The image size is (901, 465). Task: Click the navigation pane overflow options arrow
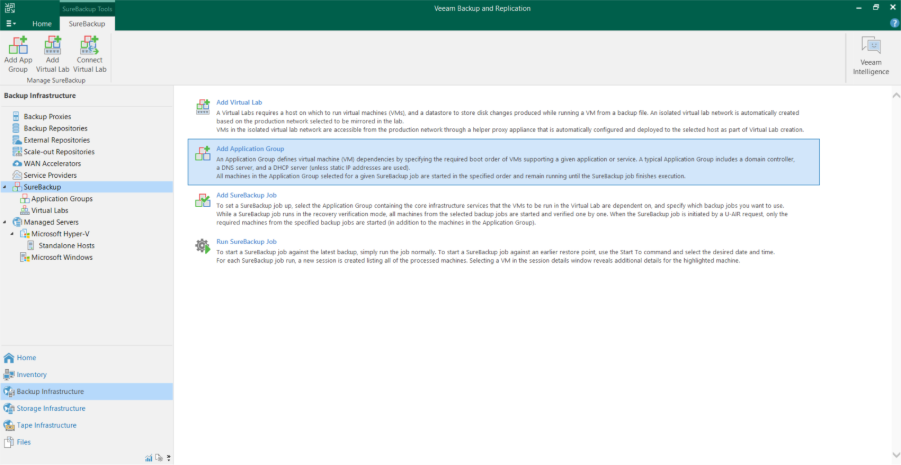tap(168, 458)
